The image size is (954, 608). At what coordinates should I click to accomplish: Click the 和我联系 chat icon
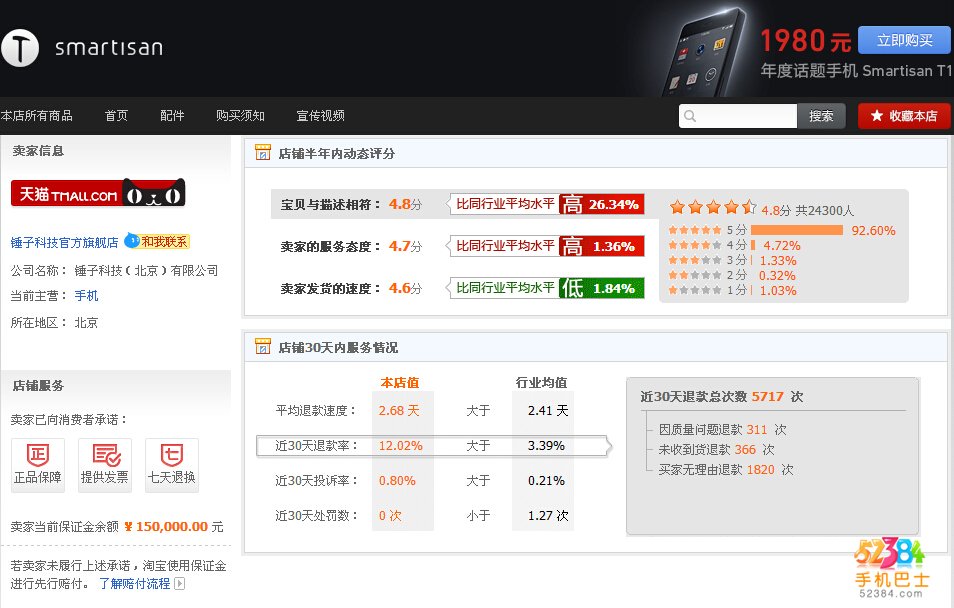coord(158,242)
